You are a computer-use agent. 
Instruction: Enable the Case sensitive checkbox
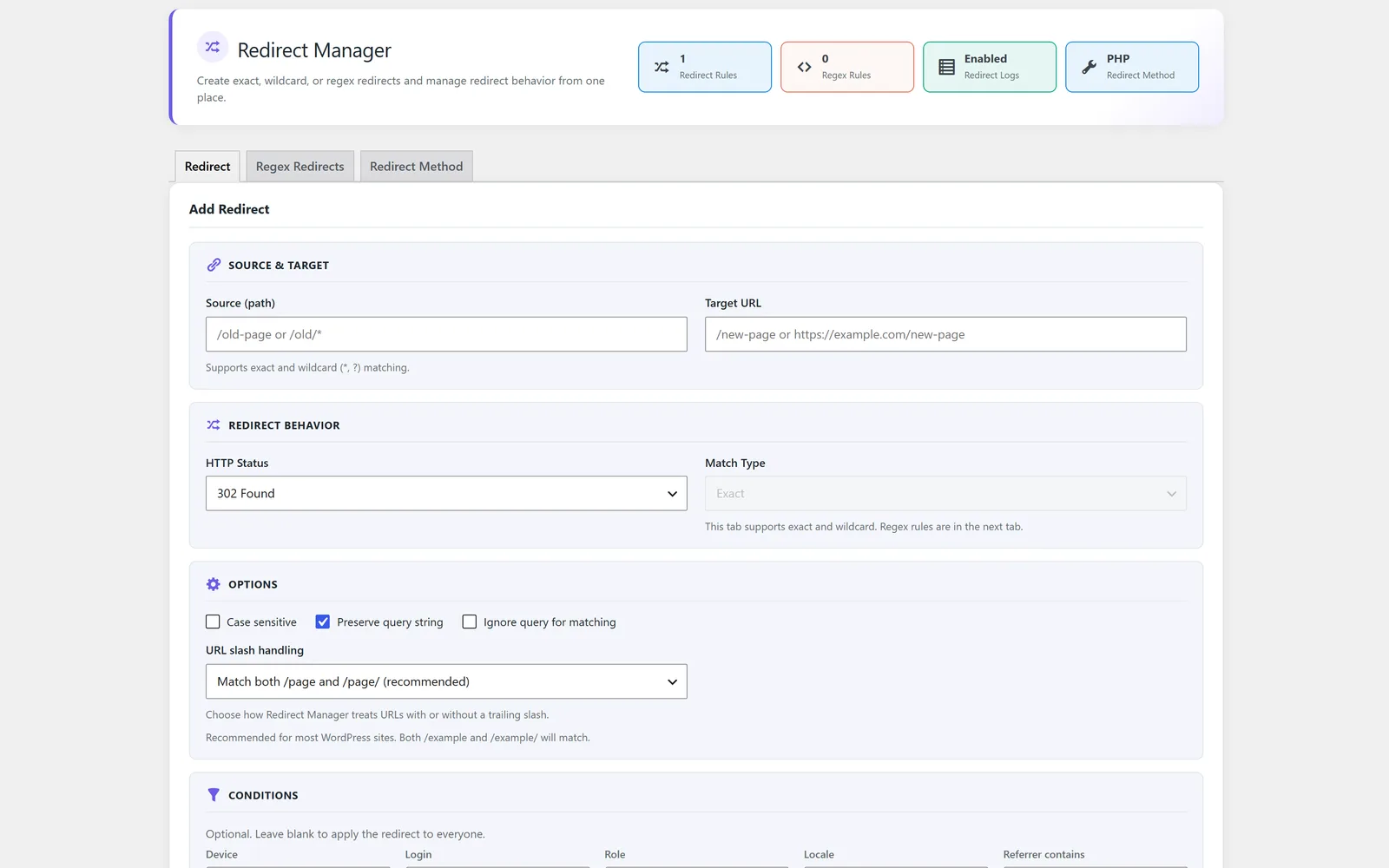pos(213,621)
